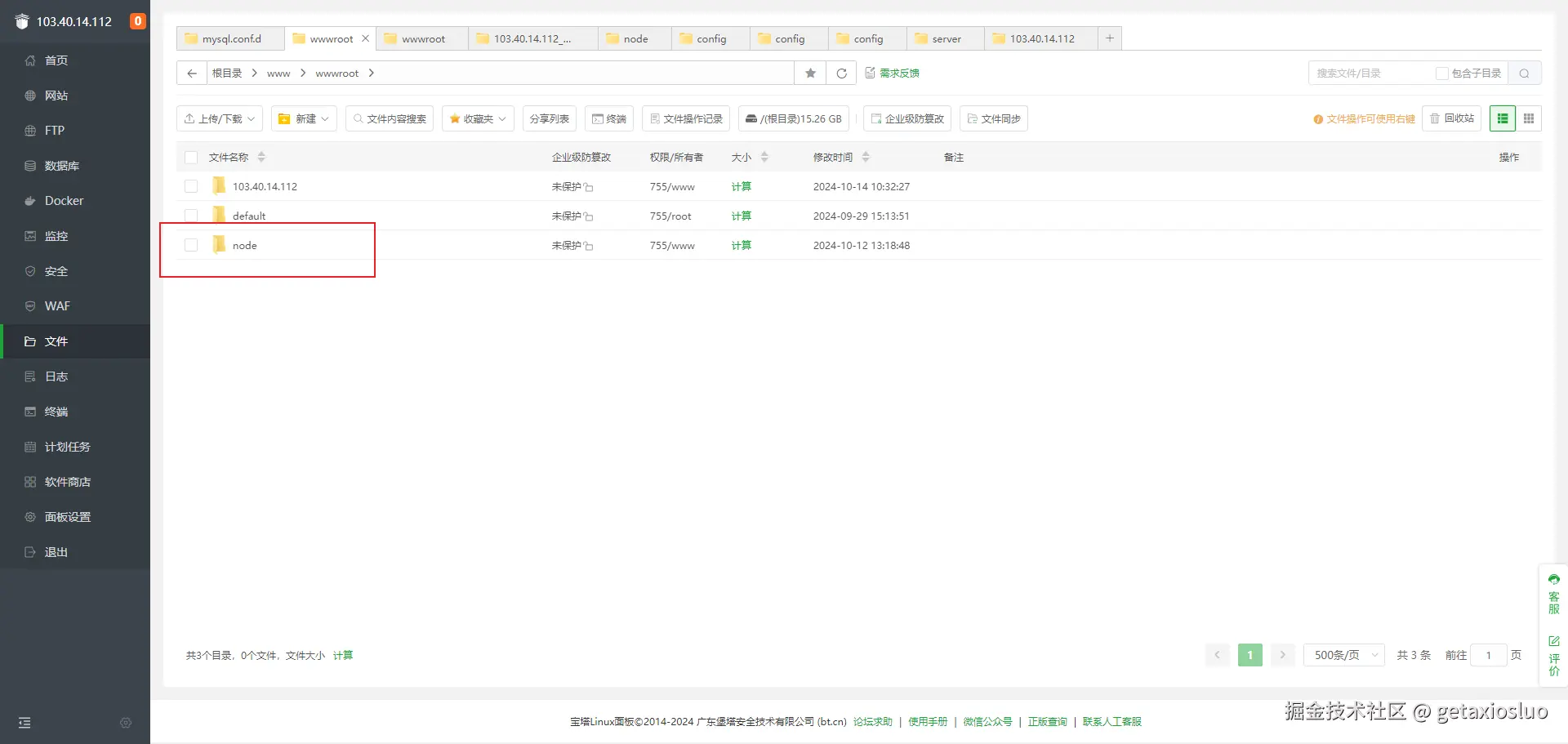Click the 前往 page number input
The width and height of the screenshot is (1568, 744).
click(1489, 655)
